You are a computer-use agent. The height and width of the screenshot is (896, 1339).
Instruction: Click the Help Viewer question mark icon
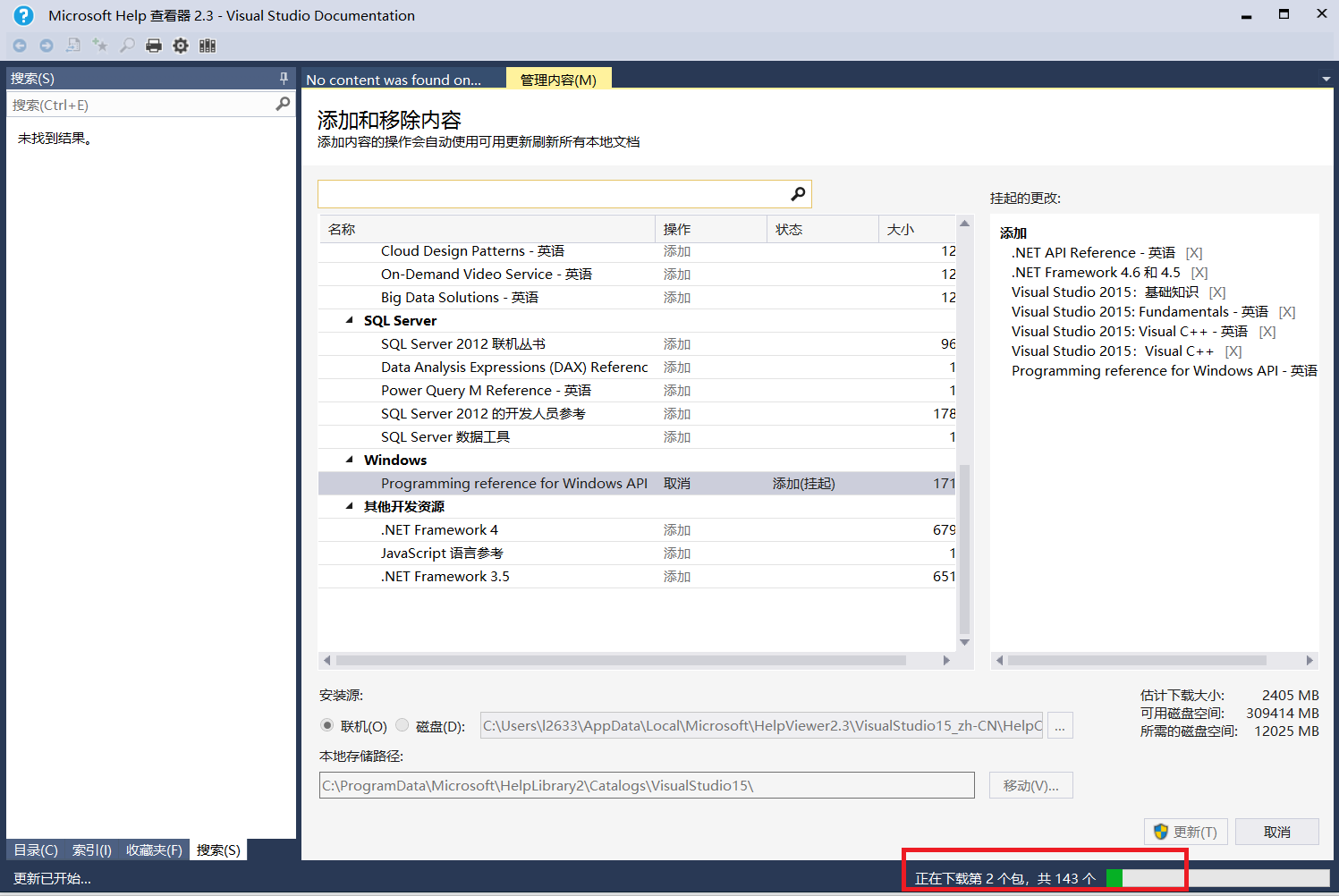[x=23, y=15]
